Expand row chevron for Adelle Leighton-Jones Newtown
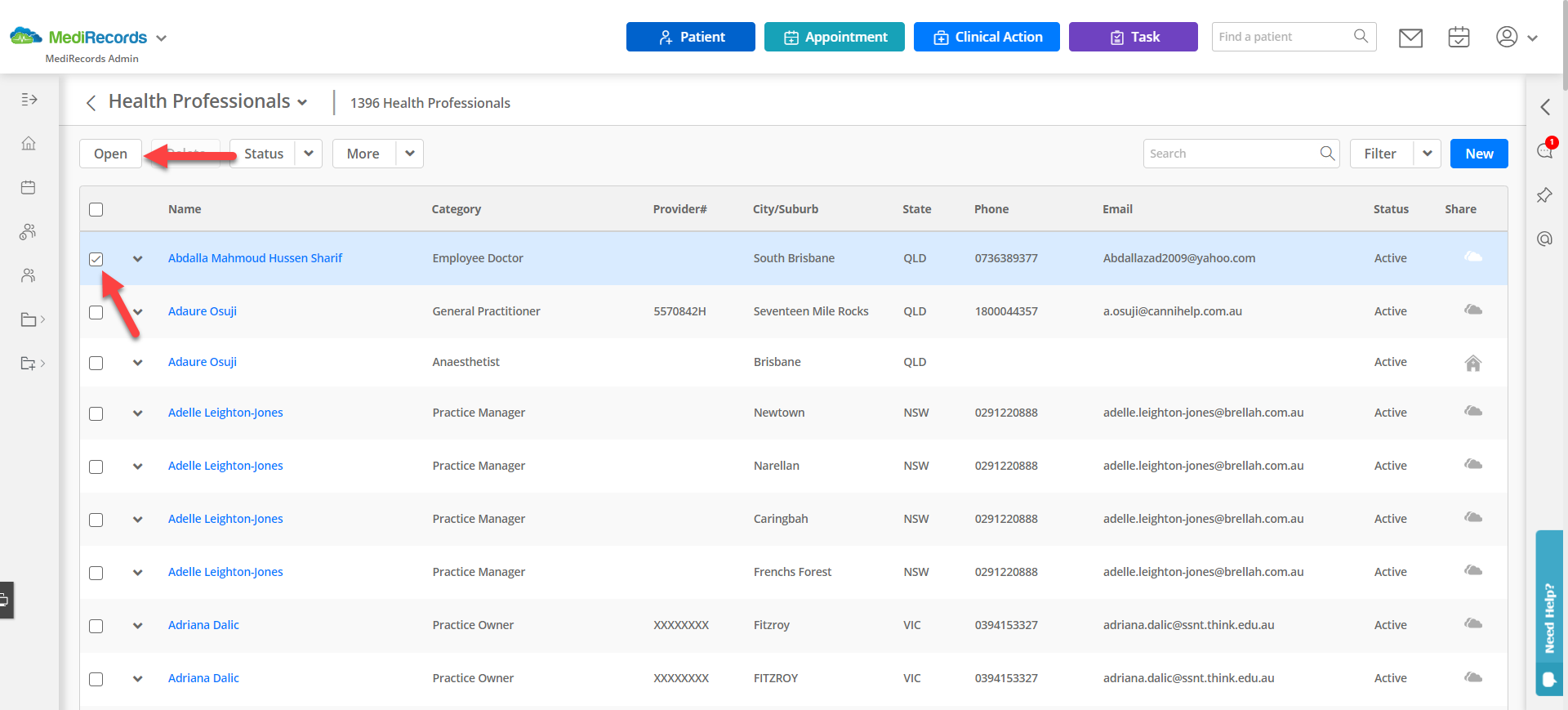 (x=138, y=413)
